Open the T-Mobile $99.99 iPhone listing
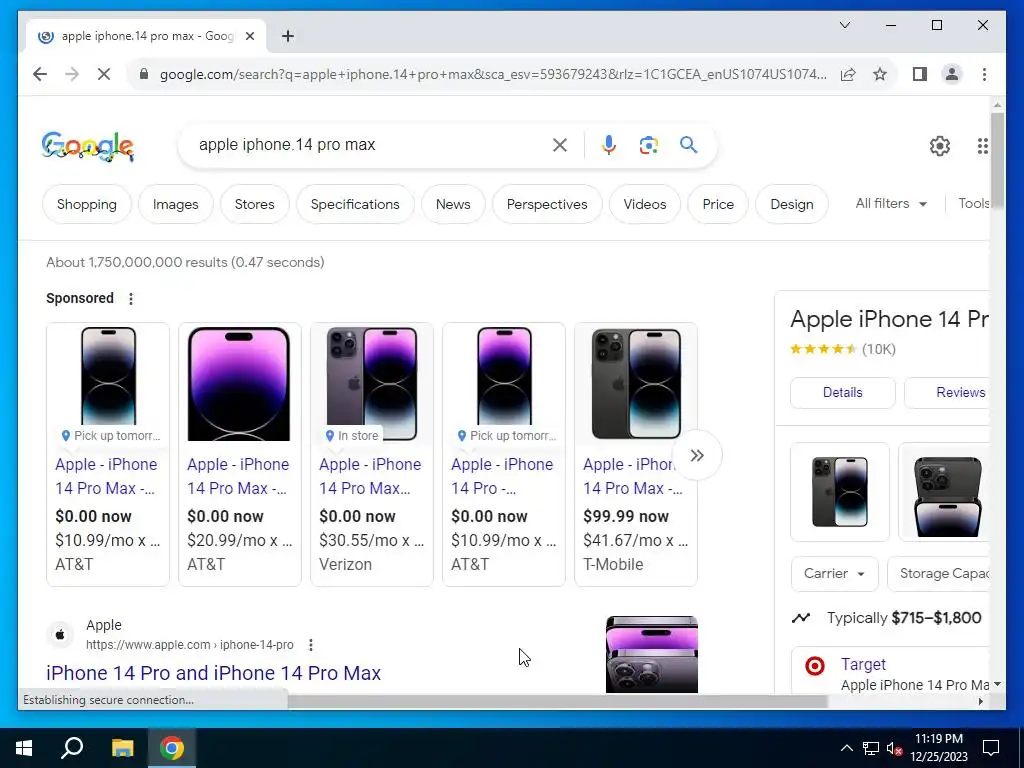The height and width of the screenshot is (768, 1024). point(635,455)
